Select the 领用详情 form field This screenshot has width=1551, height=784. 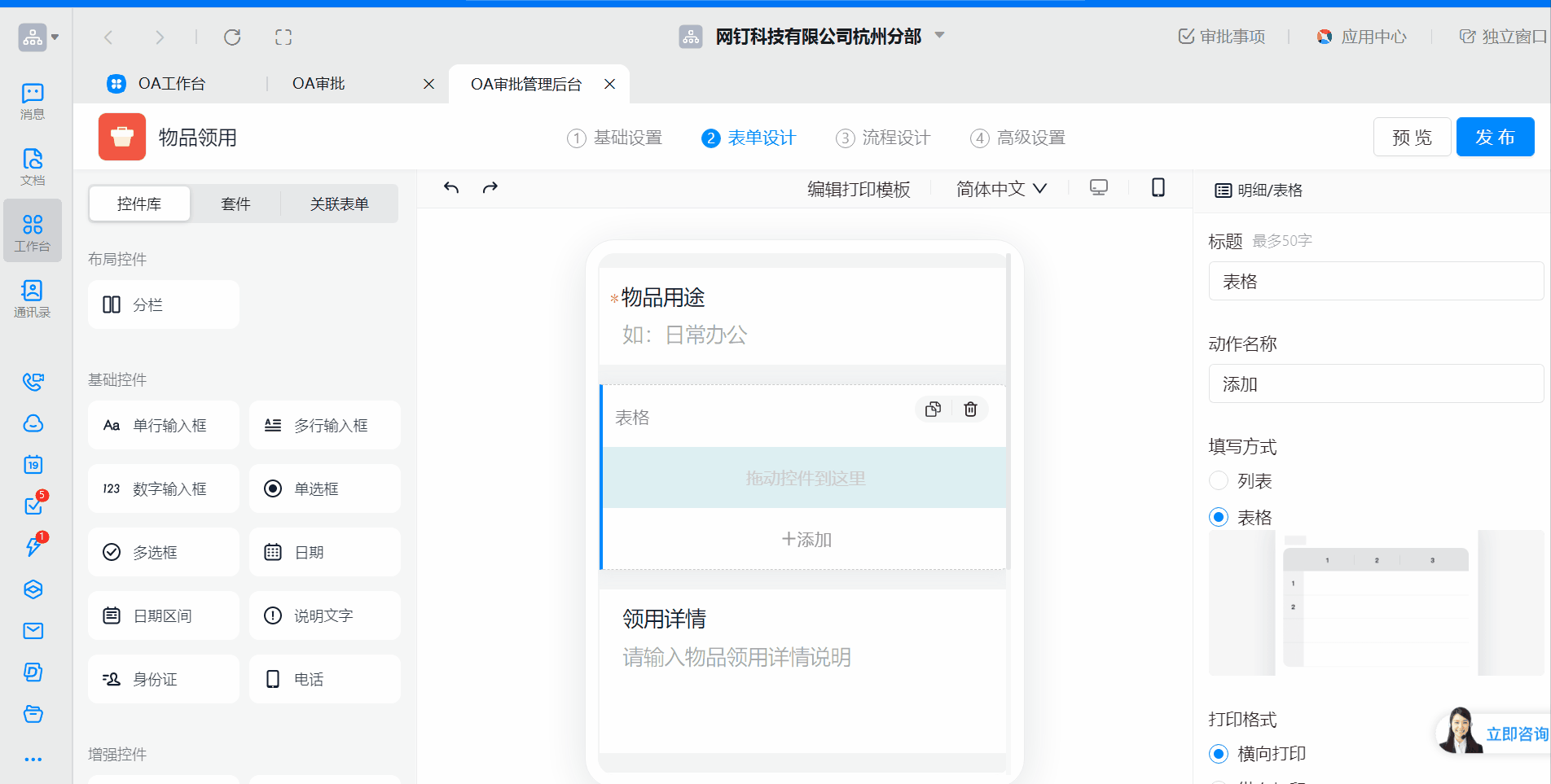coord(803,671)
